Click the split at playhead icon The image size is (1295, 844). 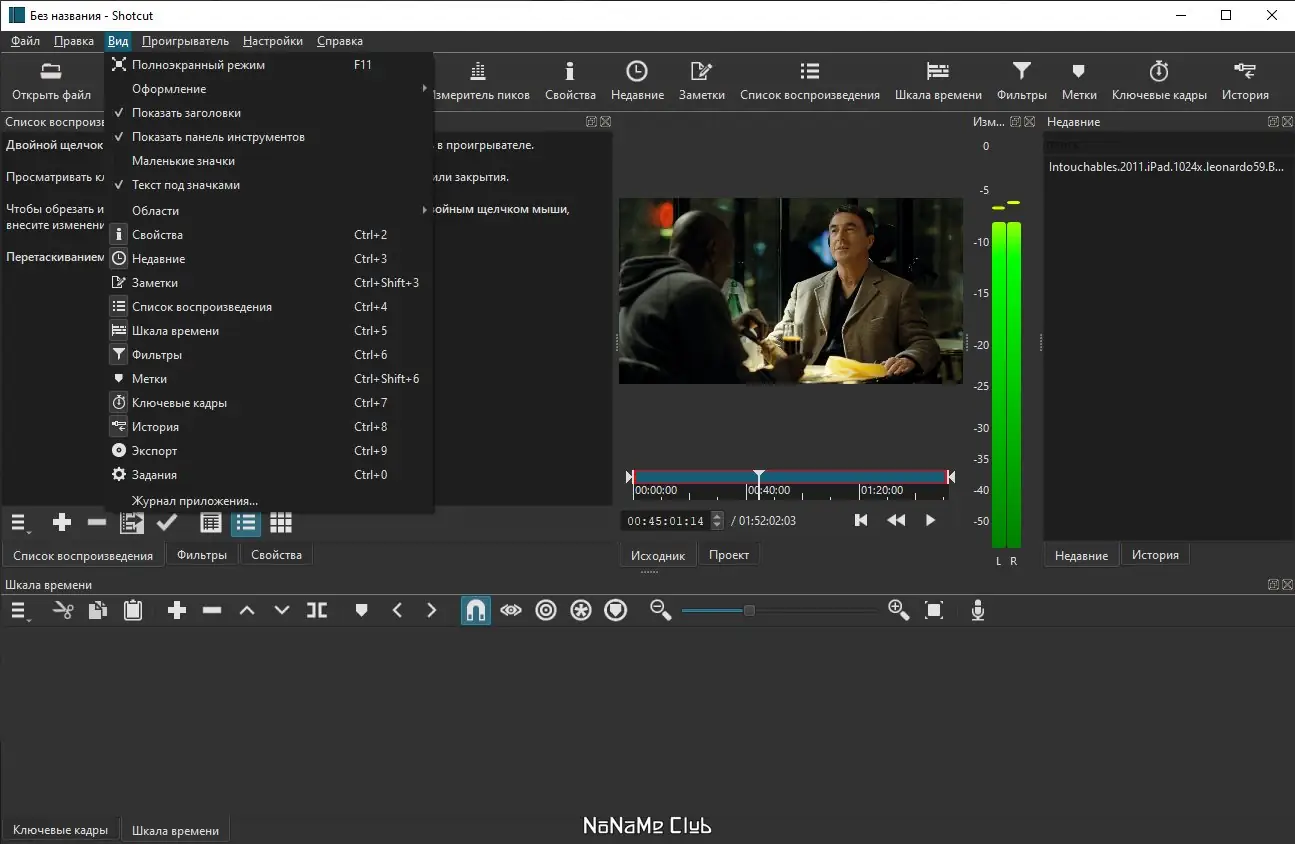pos(317,610)
